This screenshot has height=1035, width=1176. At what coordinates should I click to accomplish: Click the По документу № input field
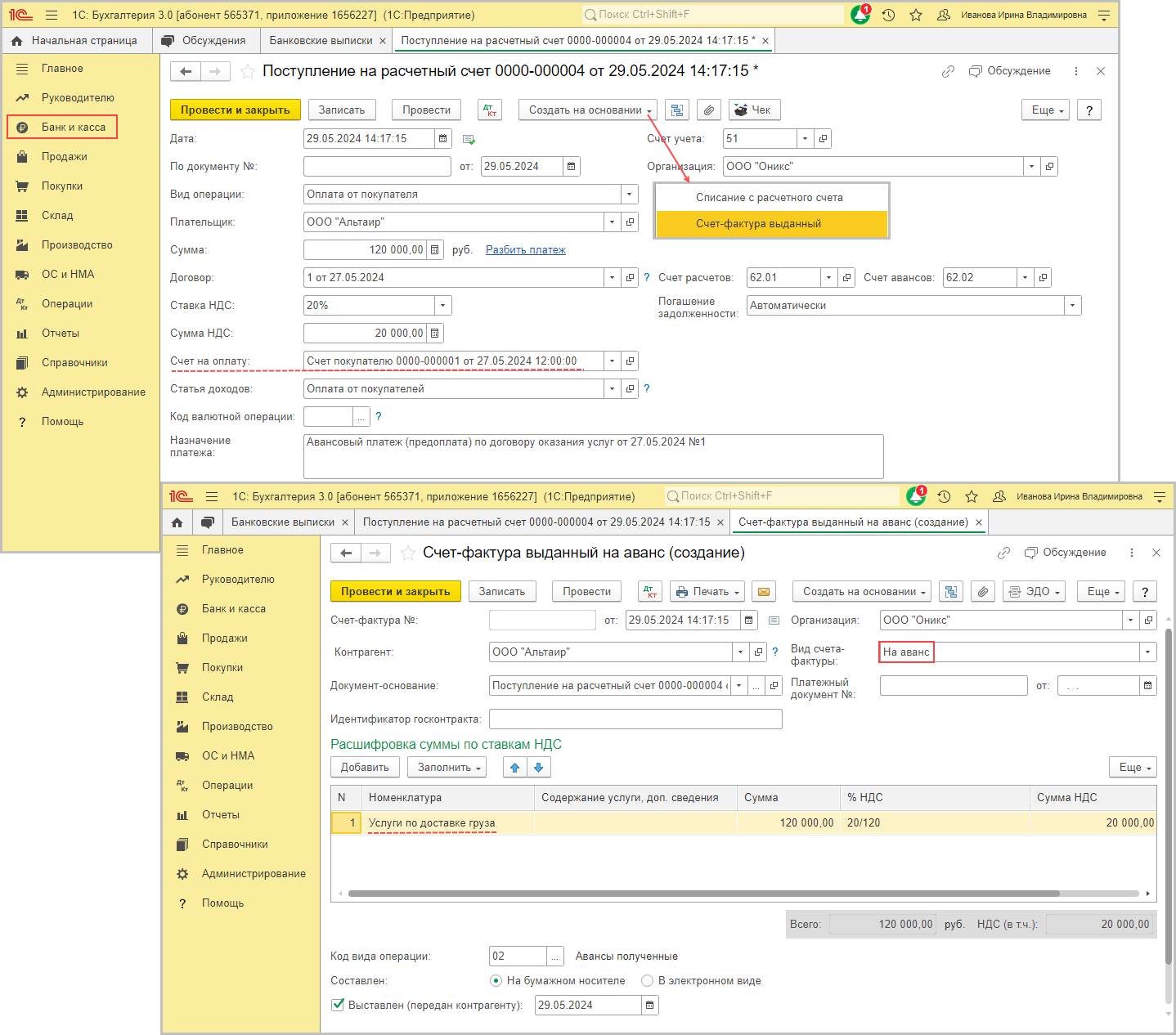pos(377,167)
